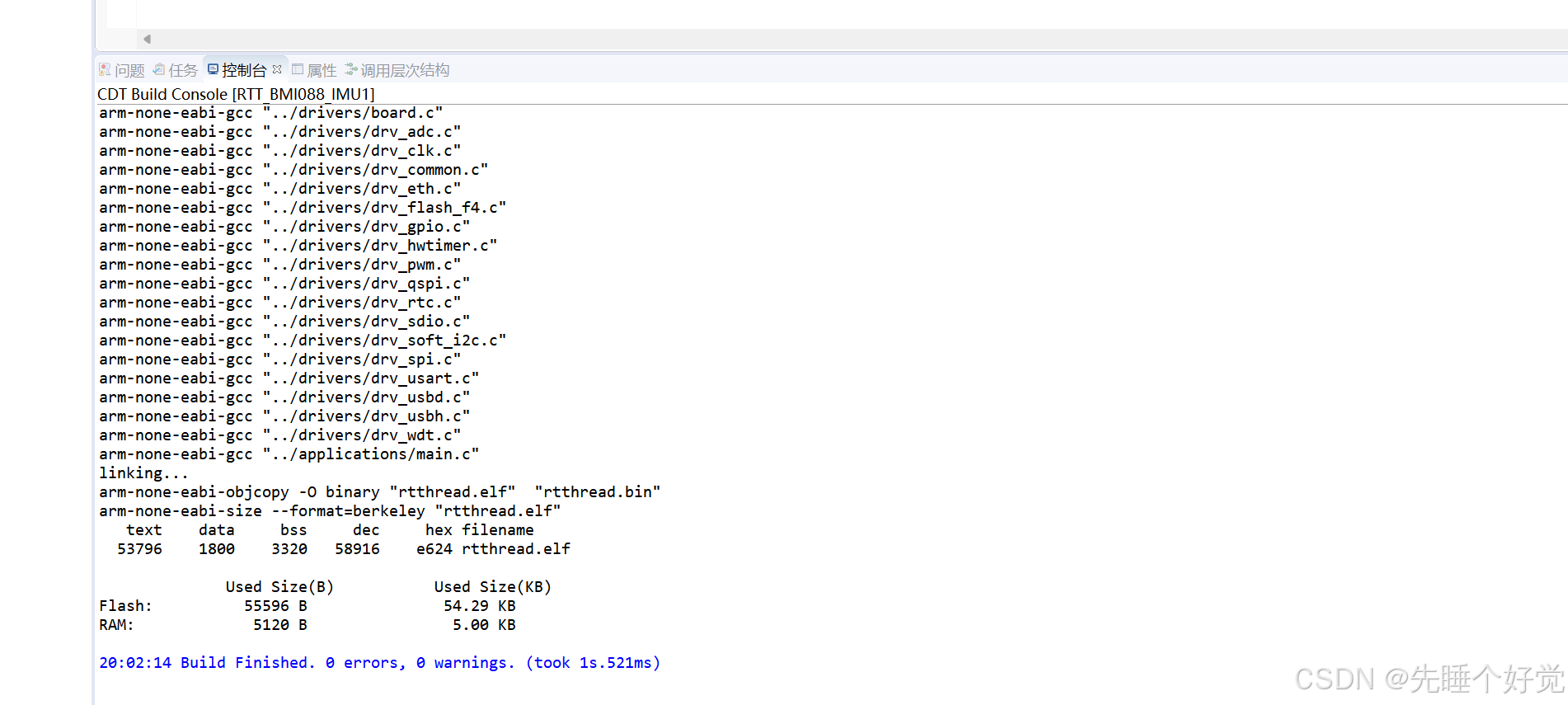The width and height of the screenshot is (1568, 705).
Task: Click the hex value e624
Action: (434, 549)
